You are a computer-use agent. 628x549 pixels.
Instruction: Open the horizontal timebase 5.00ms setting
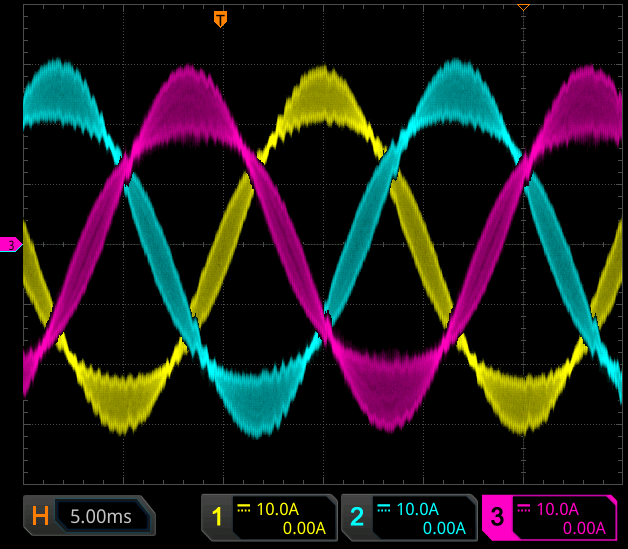pyautogui.click(x=89, y=516)
